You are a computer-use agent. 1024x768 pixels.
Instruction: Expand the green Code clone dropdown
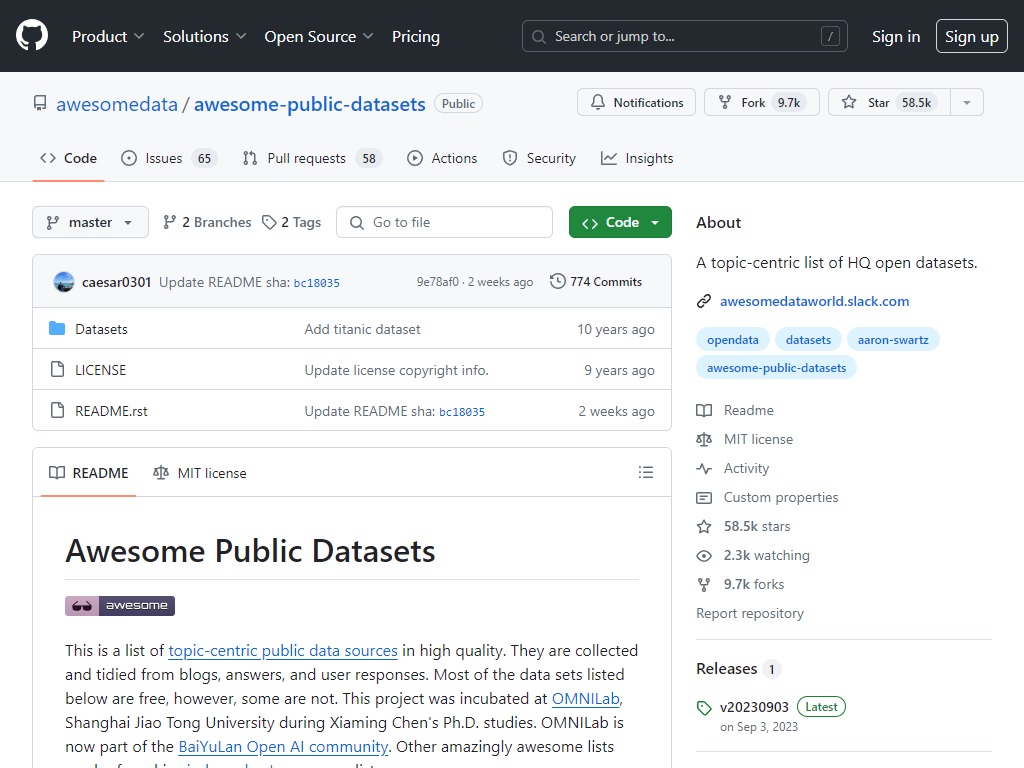pyautogui.click(x=620, y=222)
